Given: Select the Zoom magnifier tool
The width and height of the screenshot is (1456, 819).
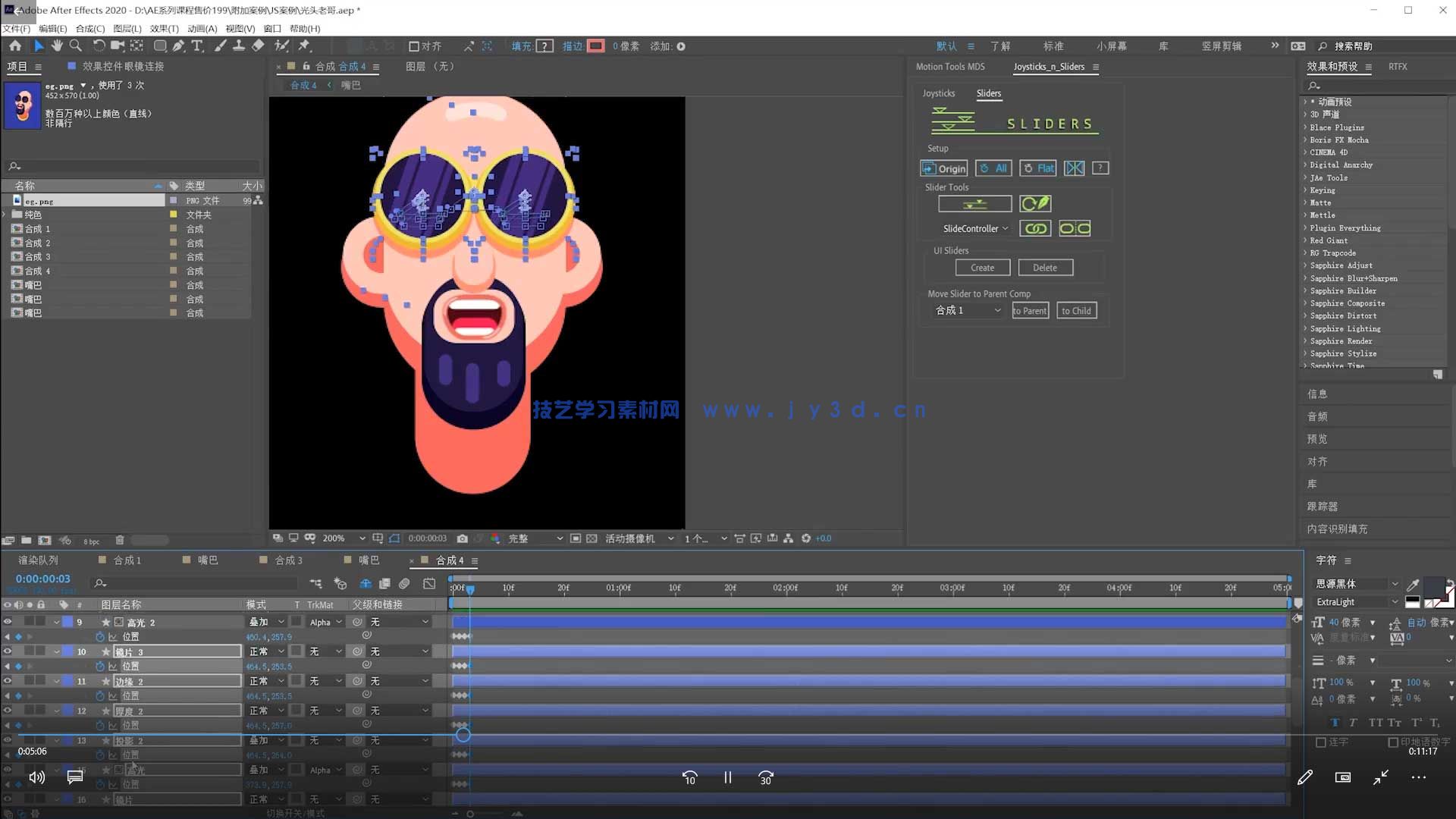Looking at the screenshot, I should tap(75, 46).
